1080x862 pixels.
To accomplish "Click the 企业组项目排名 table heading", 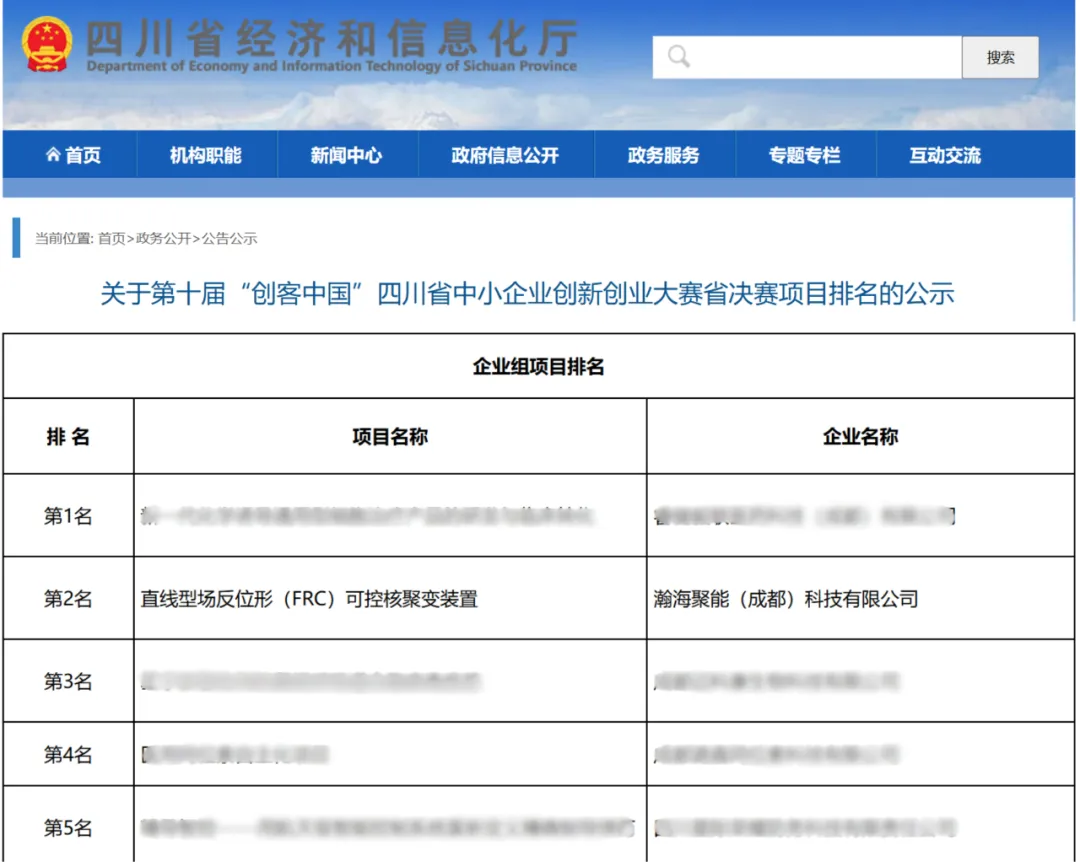I will [x=538, y=366].
